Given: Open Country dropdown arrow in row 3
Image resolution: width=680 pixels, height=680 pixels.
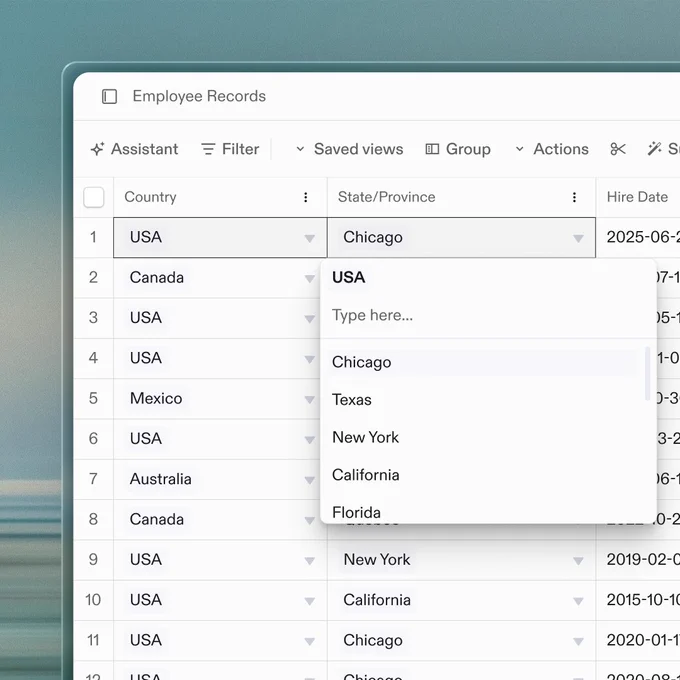Looking at the screenshot, I should coord(310,319).
